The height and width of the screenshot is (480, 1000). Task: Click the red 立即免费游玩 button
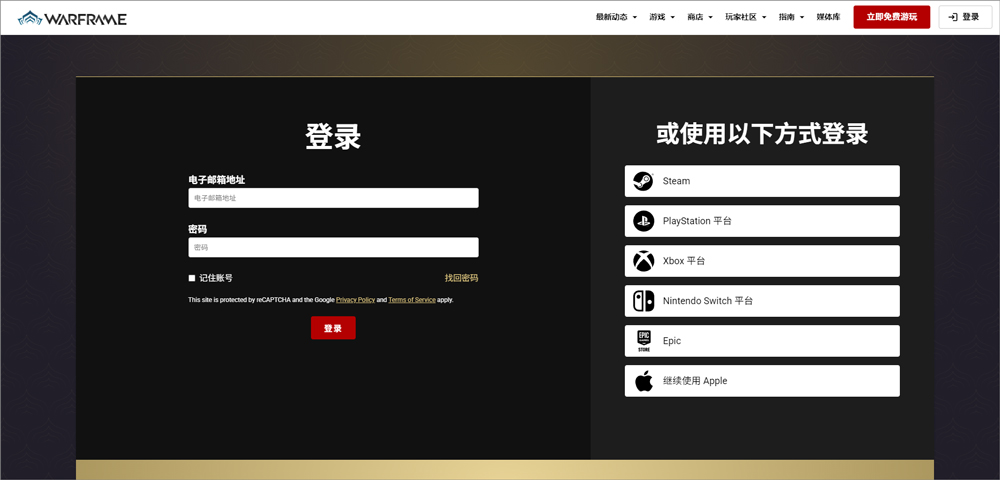coord(892,17)
